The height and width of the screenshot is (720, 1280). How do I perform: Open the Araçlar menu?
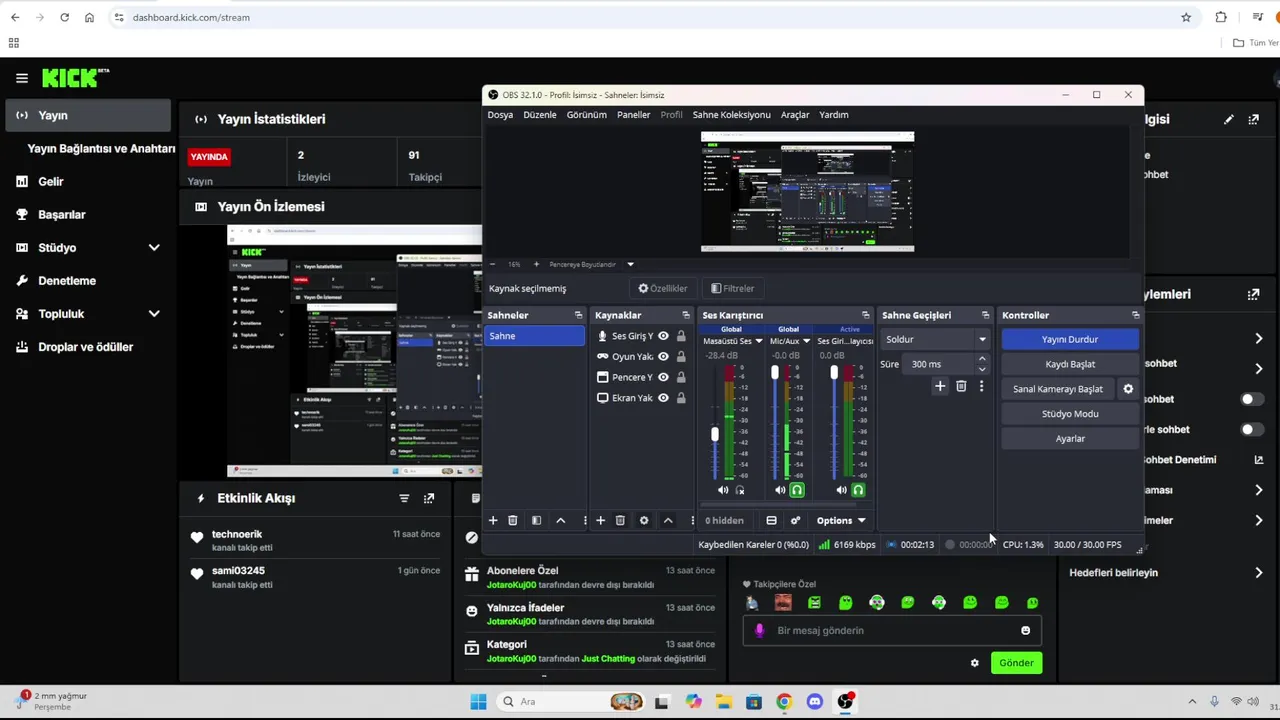795,115
